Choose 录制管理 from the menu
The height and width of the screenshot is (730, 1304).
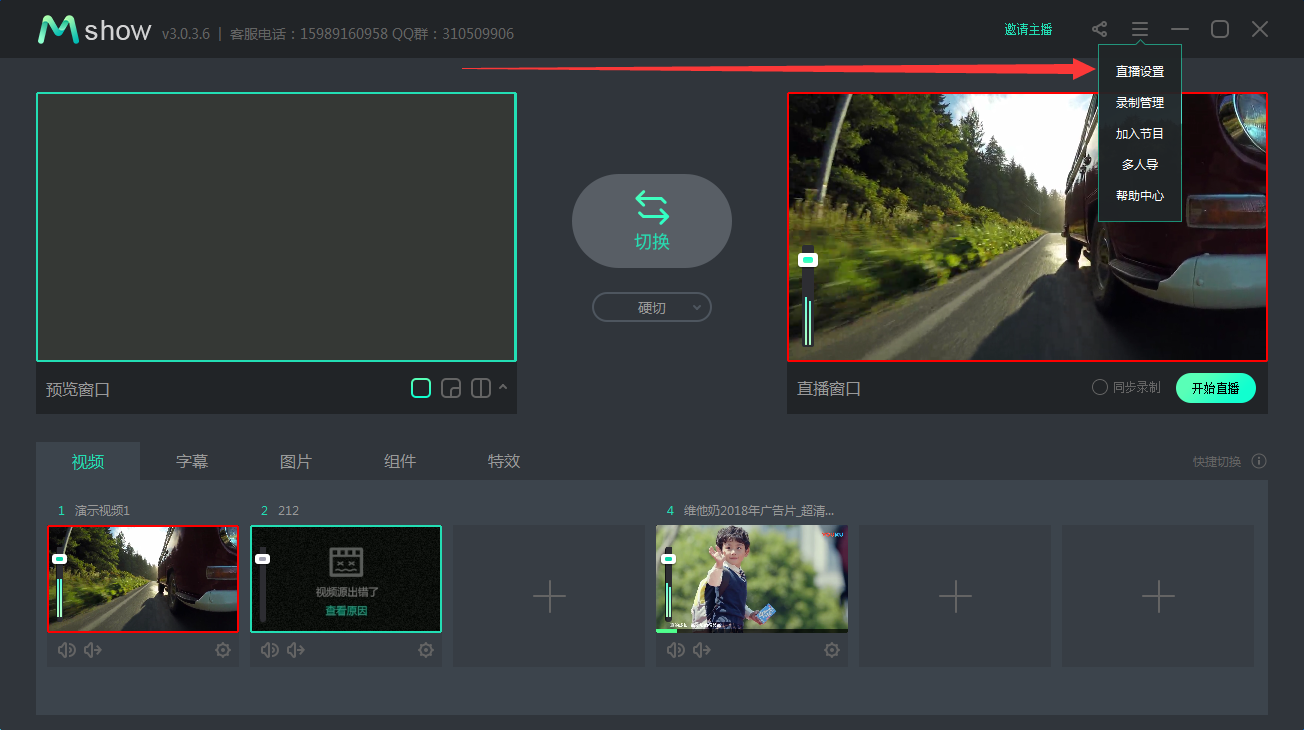(1140, 103)
